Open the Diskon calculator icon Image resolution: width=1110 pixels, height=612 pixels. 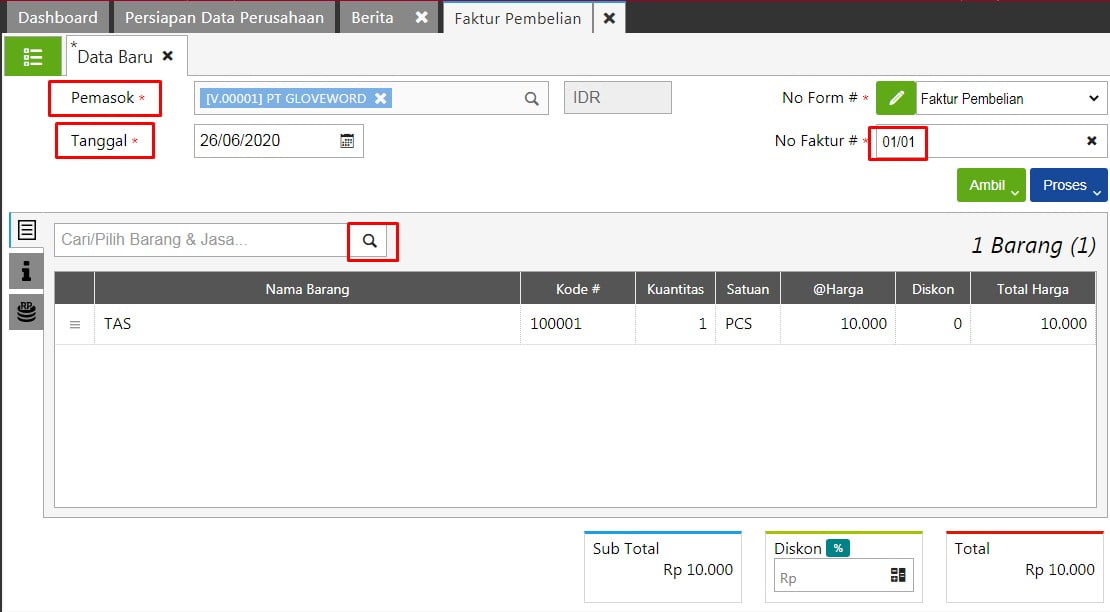[898, 575]
